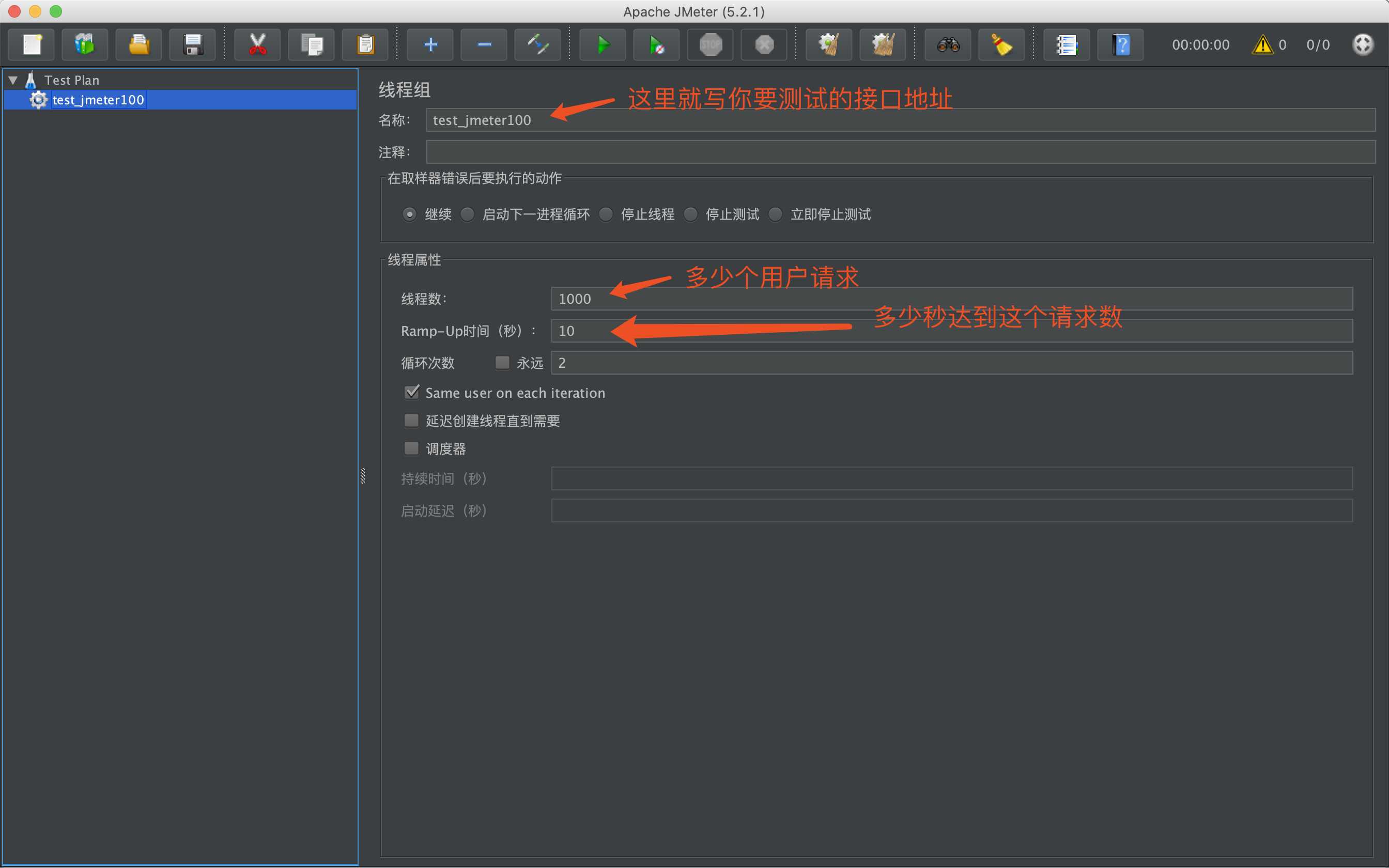Click the Save floppy disk icon
Image resolution: width=1389 pixels, height=868 pixels.
[x=193, y=44]
